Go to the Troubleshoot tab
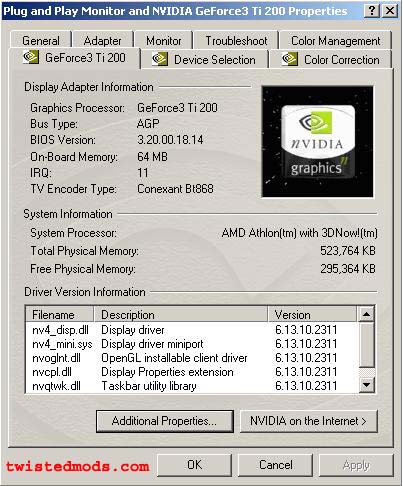This screenshot has height=486, width=403. [236, 41]
